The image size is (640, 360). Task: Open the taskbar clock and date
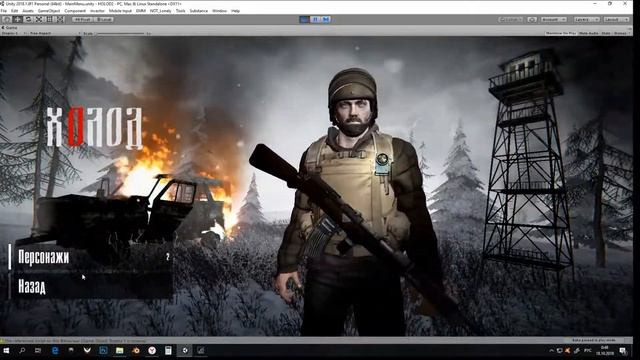tap(605, 351)
